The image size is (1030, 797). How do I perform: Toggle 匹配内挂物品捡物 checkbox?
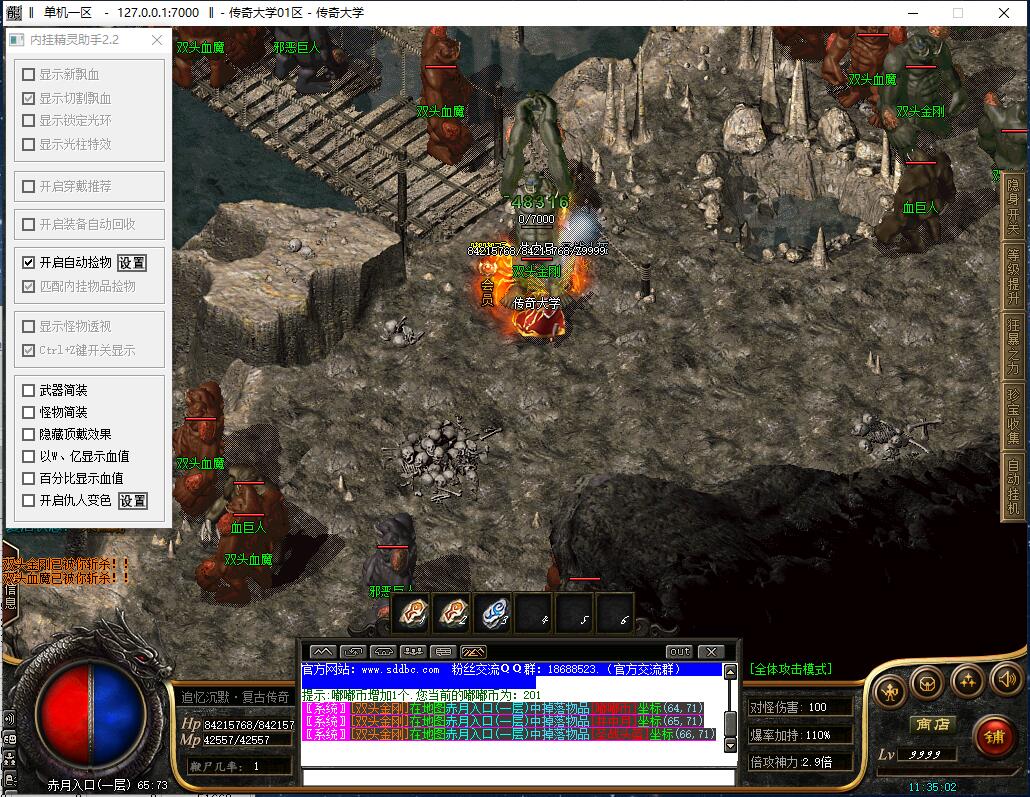pos(28,286)
